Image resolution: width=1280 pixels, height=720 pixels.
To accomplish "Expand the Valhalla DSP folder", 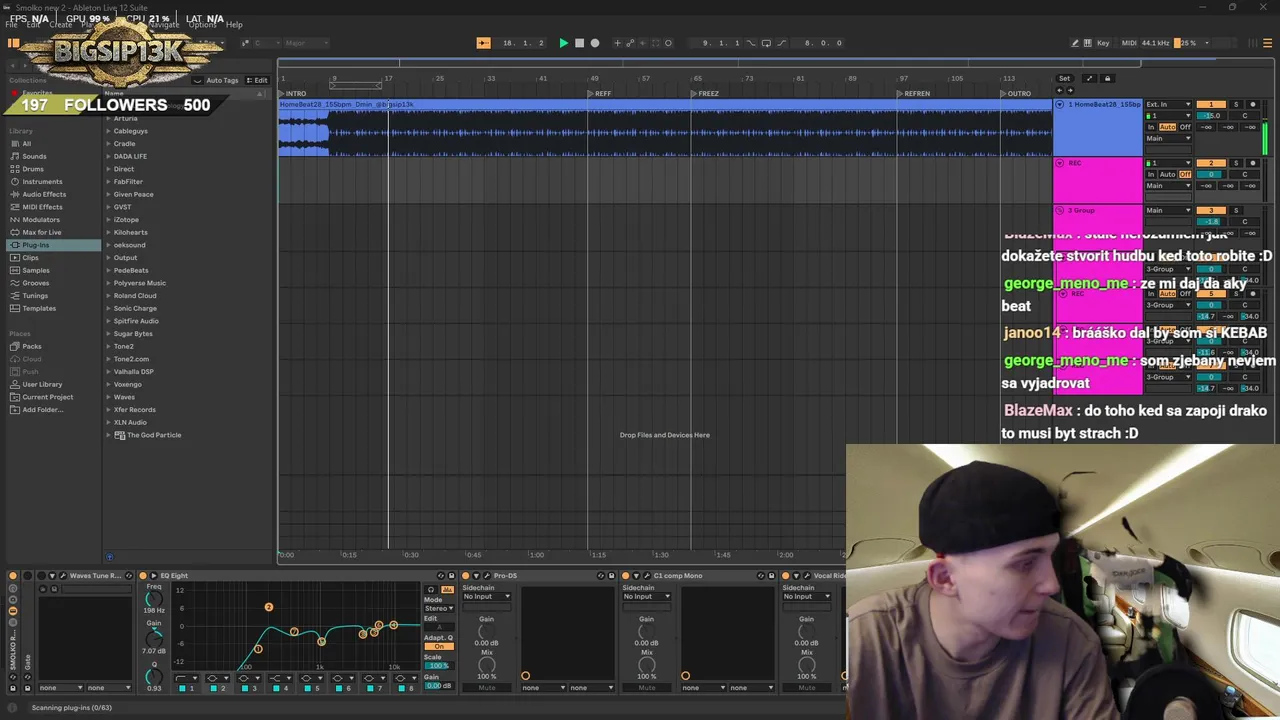I will [x=108, y=371].
